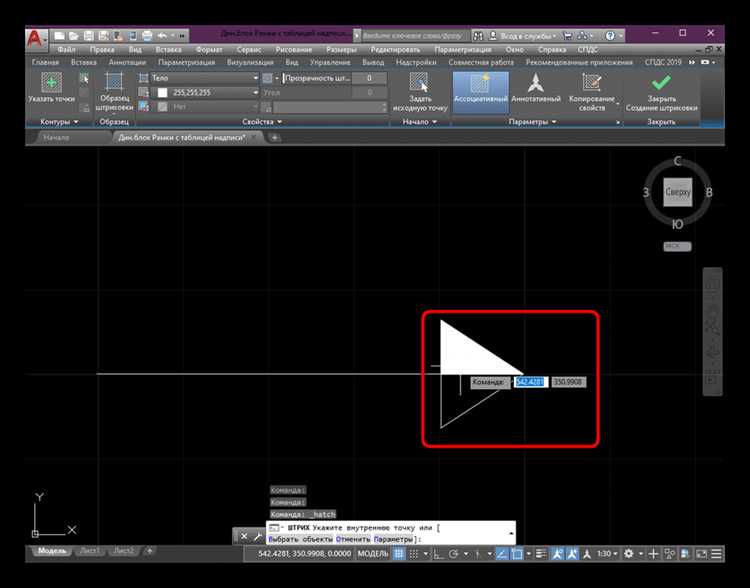Toggle snap mode dotted grid icon
This screenshot has width=750, height=588.
pos(414,554)
